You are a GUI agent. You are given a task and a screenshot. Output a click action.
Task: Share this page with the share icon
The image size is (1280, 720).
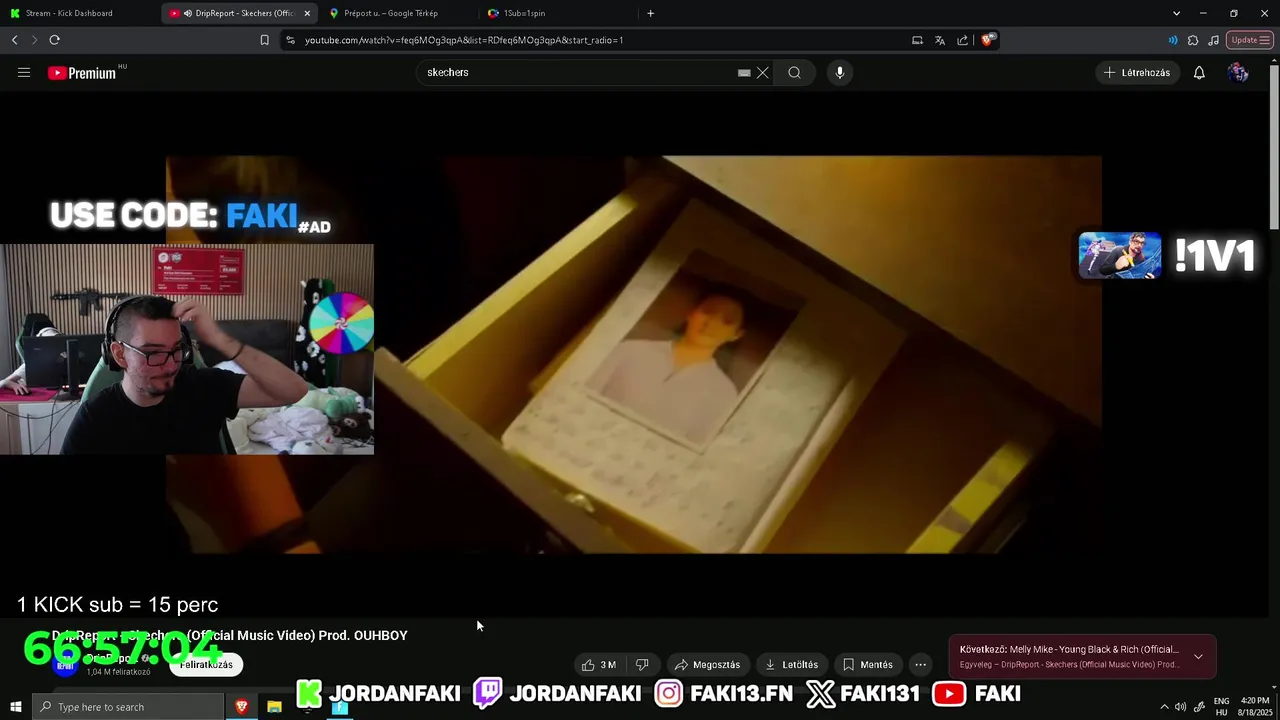click(x=962, y=40)
